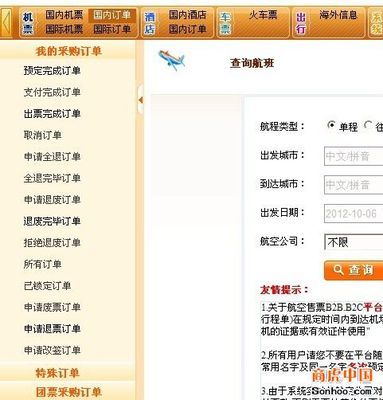Open 出票完成订单 in the sidebar

pos(52,114)
